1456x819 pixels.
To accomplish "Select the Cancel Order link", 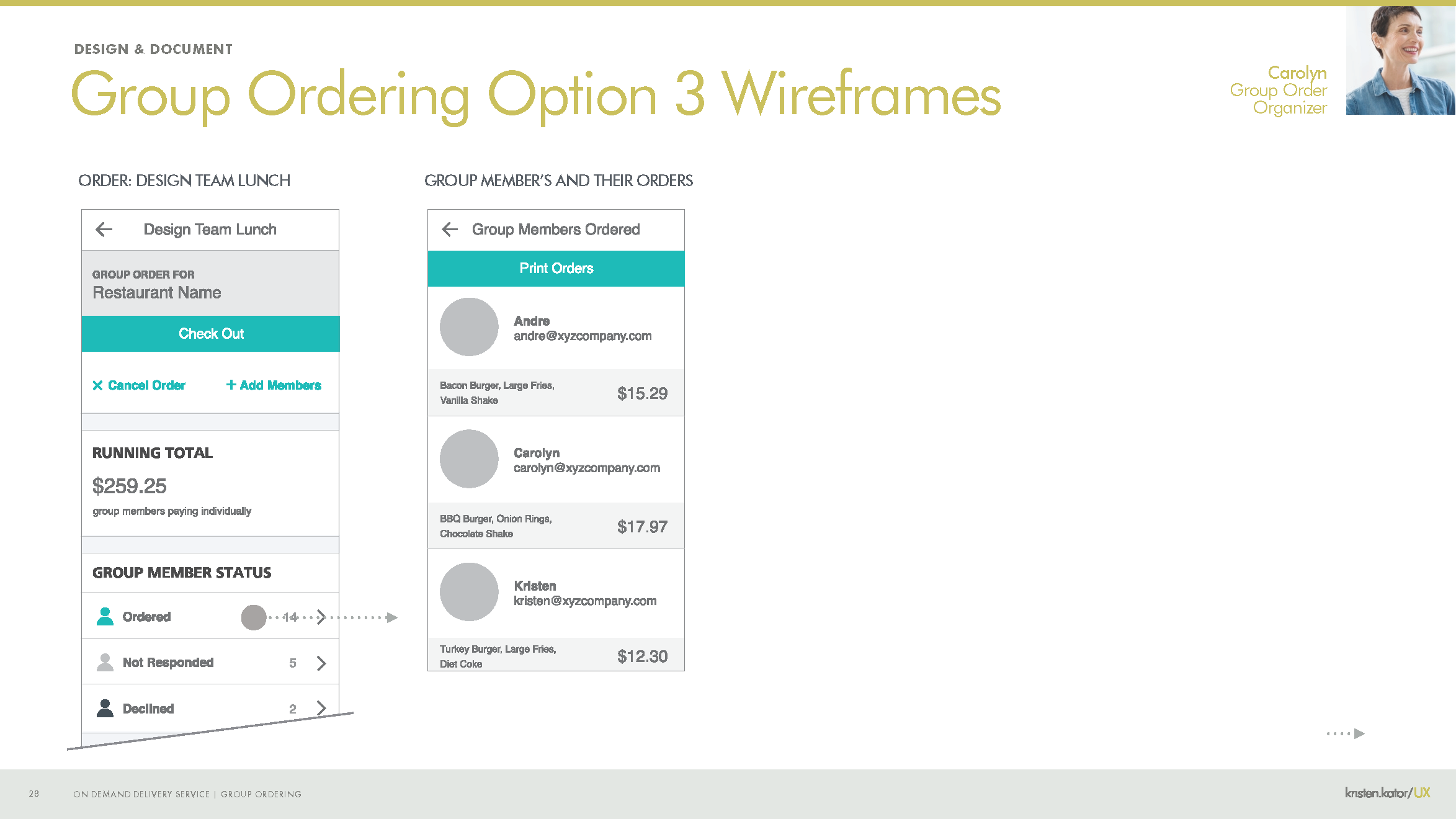I will 139,385.
